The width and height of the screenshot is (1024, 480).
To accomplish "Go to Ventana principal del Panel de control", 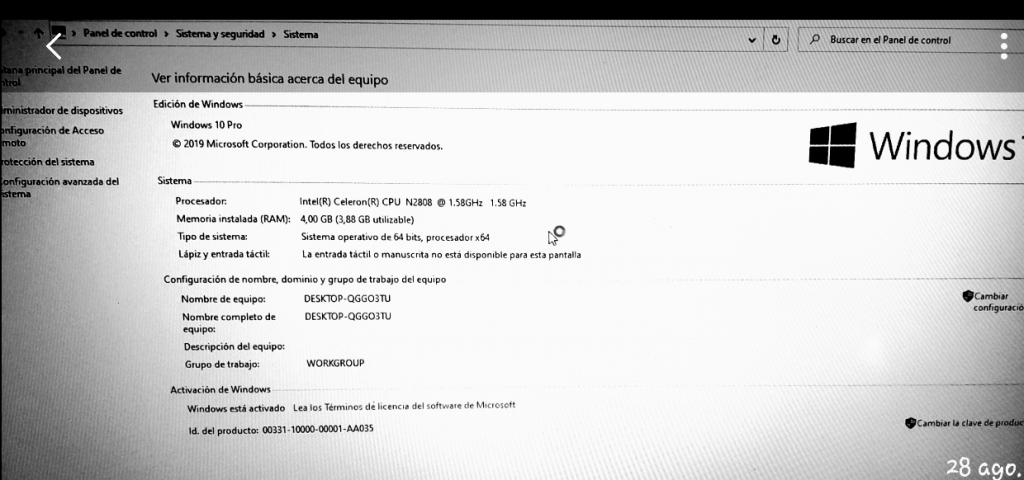I will (x=61, y=76).
